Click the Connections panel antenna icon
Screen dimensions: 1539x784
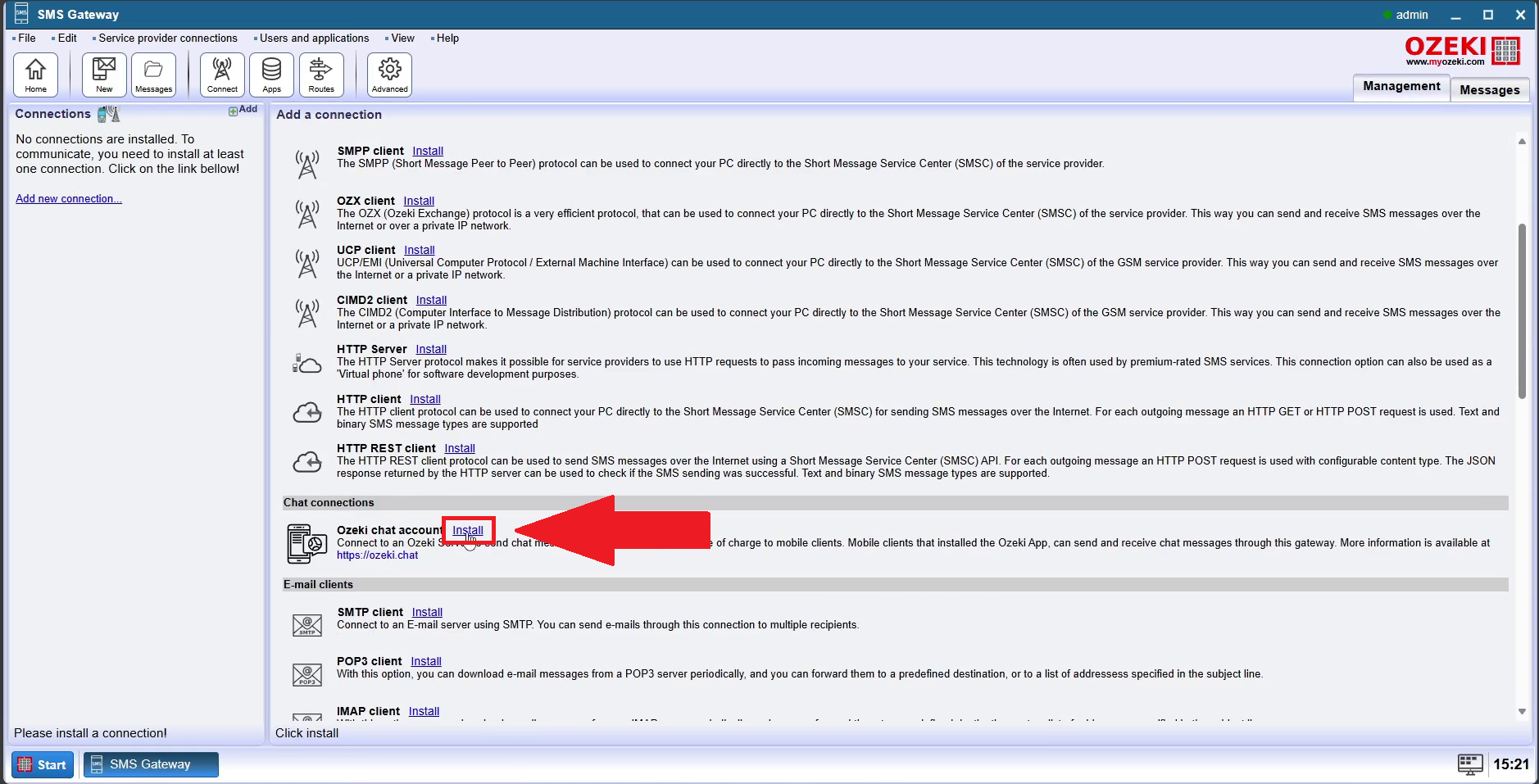point(109,114)
